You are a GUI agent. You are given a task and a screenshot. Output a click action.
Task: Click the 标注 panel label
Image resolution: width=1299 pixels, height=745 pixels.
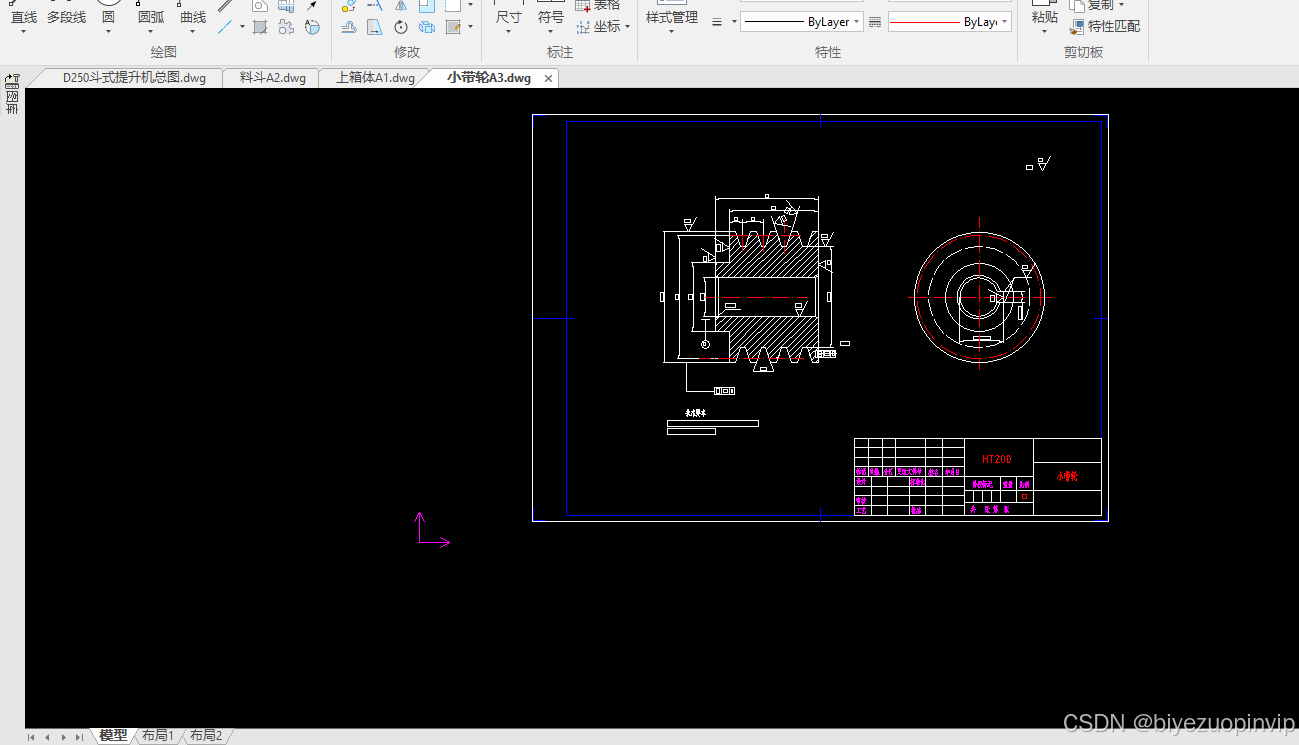[x=559, y=52]
